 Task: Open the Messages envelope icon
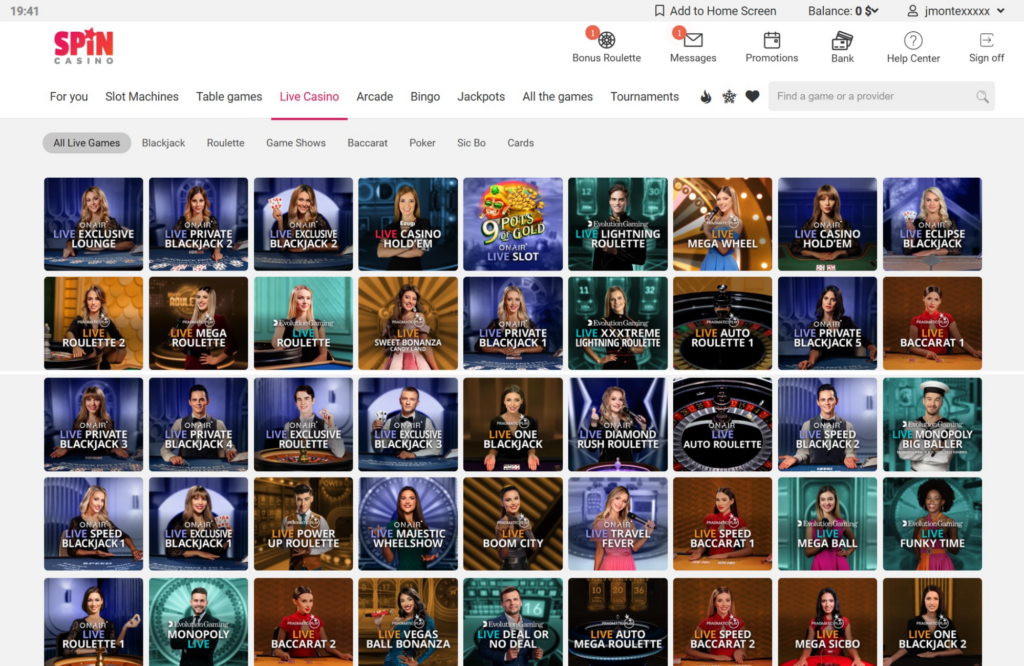[693, 40]
